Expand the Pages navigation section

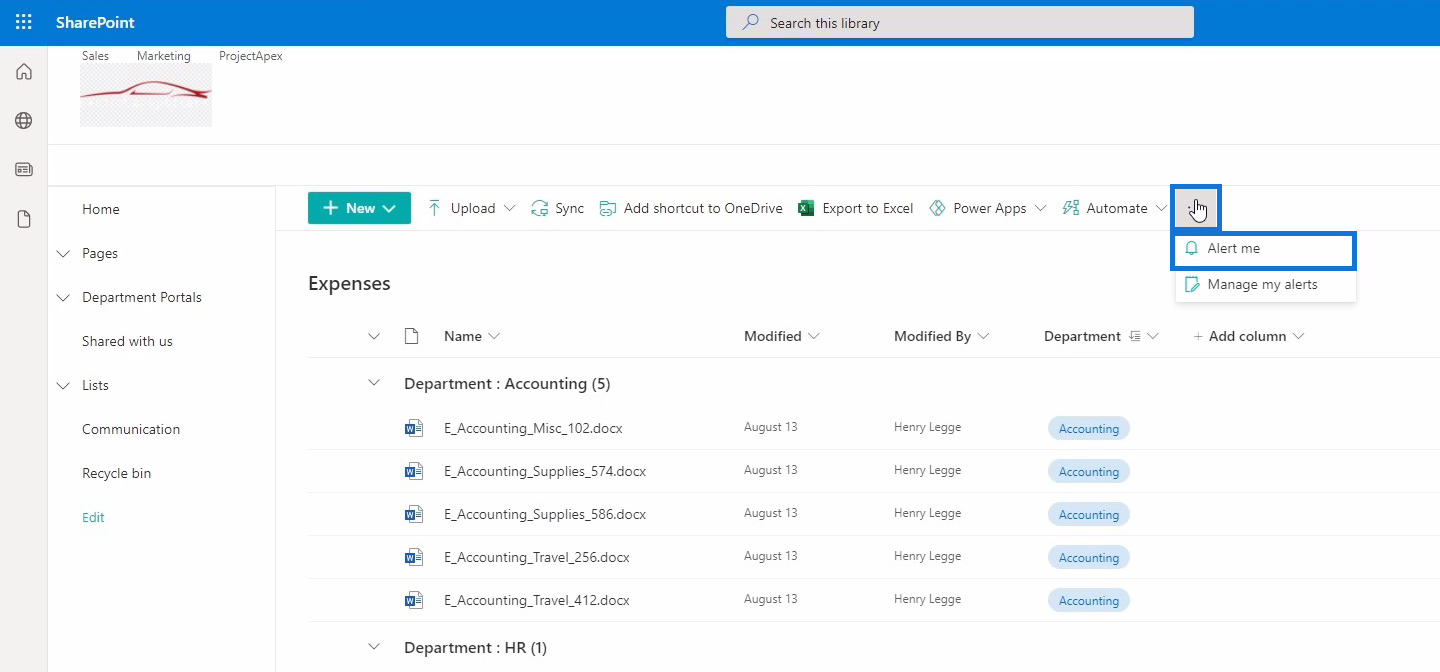pos(64,254)
